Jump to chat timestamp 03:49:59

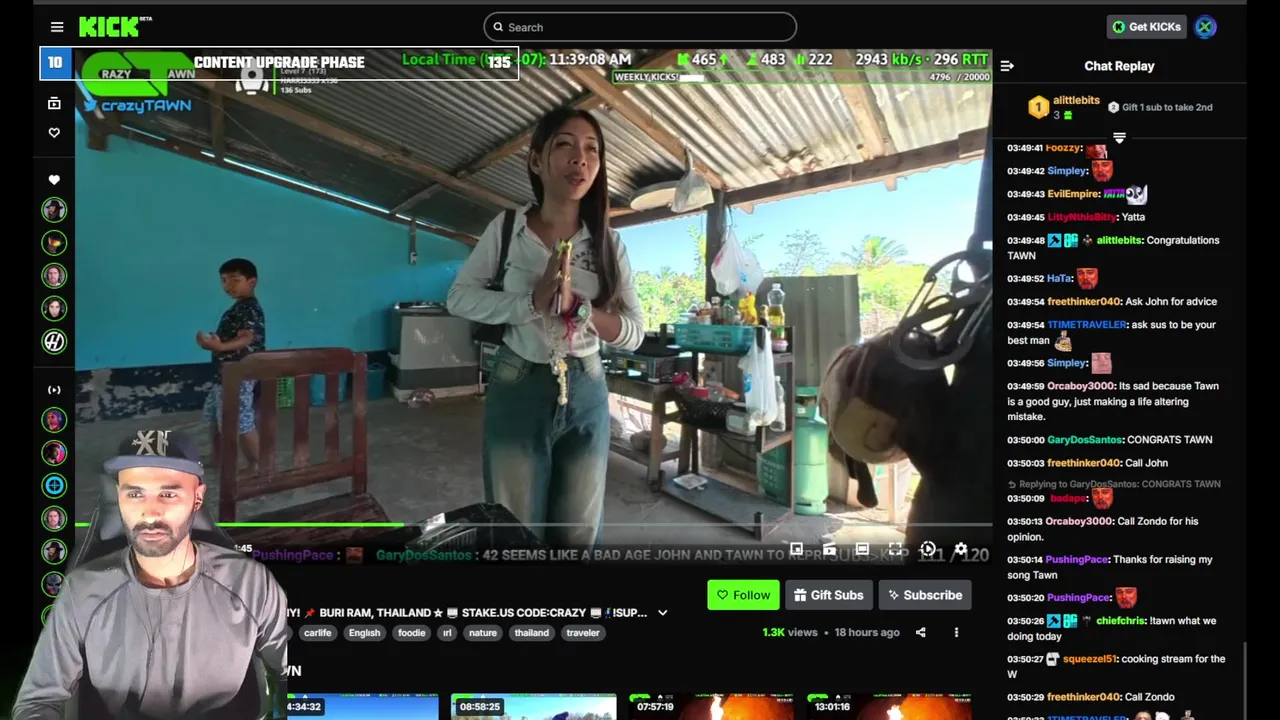tap(1025, 386)
